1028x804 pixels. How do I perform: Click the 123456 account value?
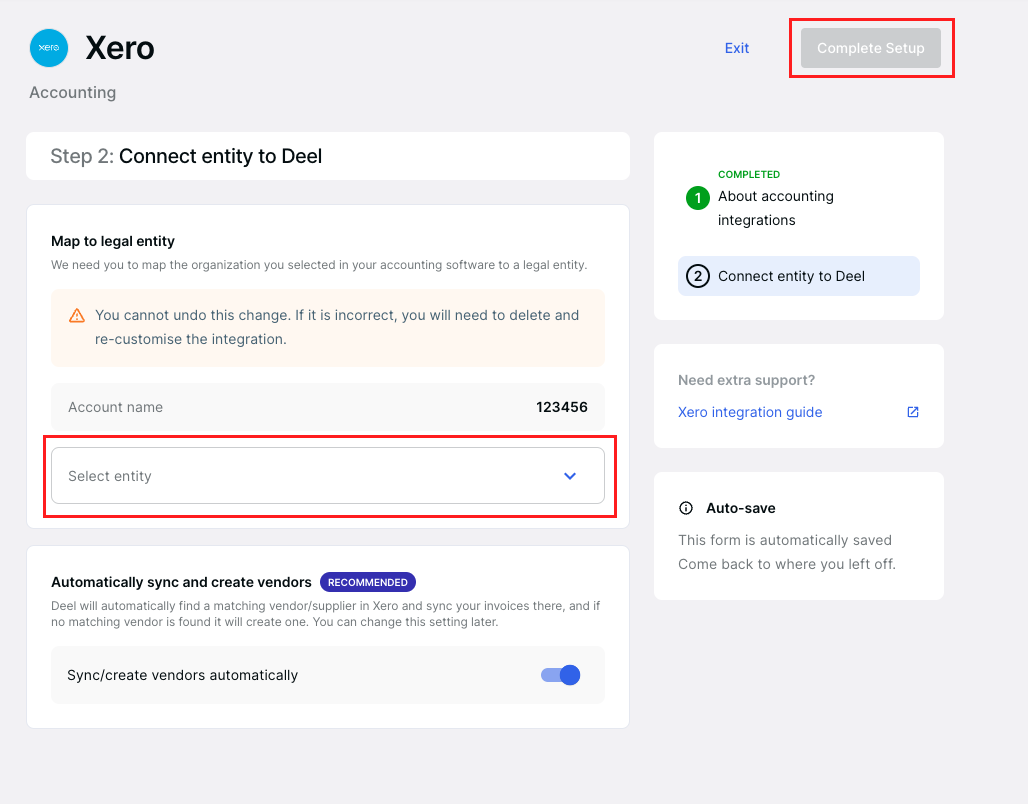pos(562,407)
